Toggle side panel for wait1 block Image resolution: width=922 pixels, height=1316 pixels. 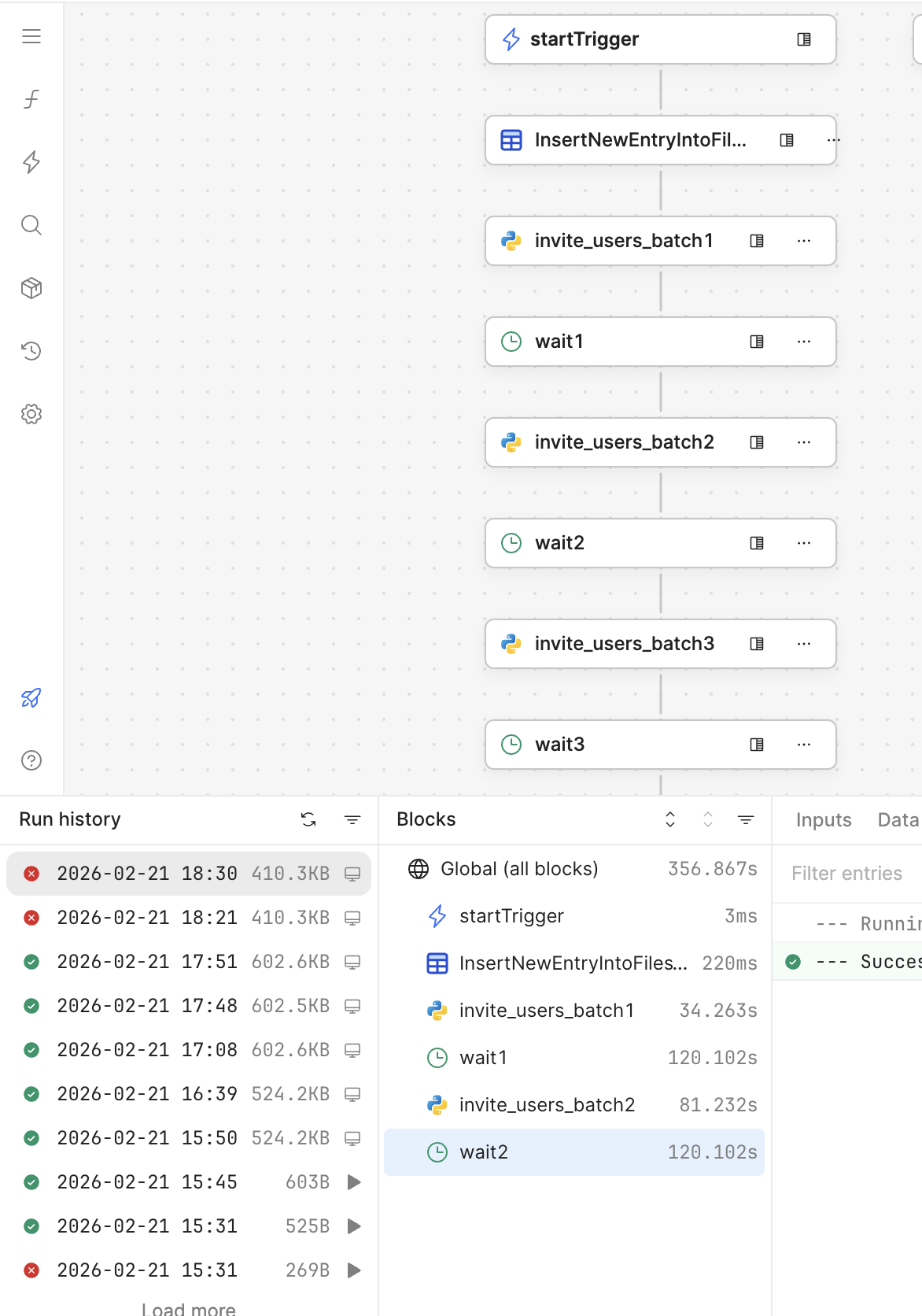click(757, 342)
